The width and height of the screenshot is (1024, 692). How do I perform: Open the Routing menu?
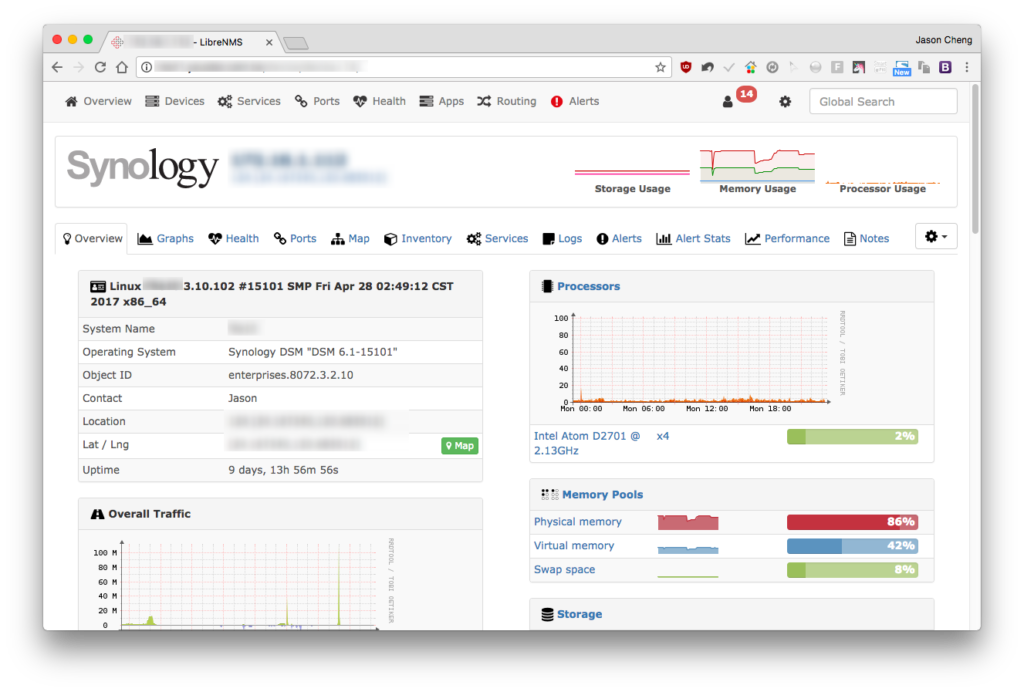coord(507,101)
